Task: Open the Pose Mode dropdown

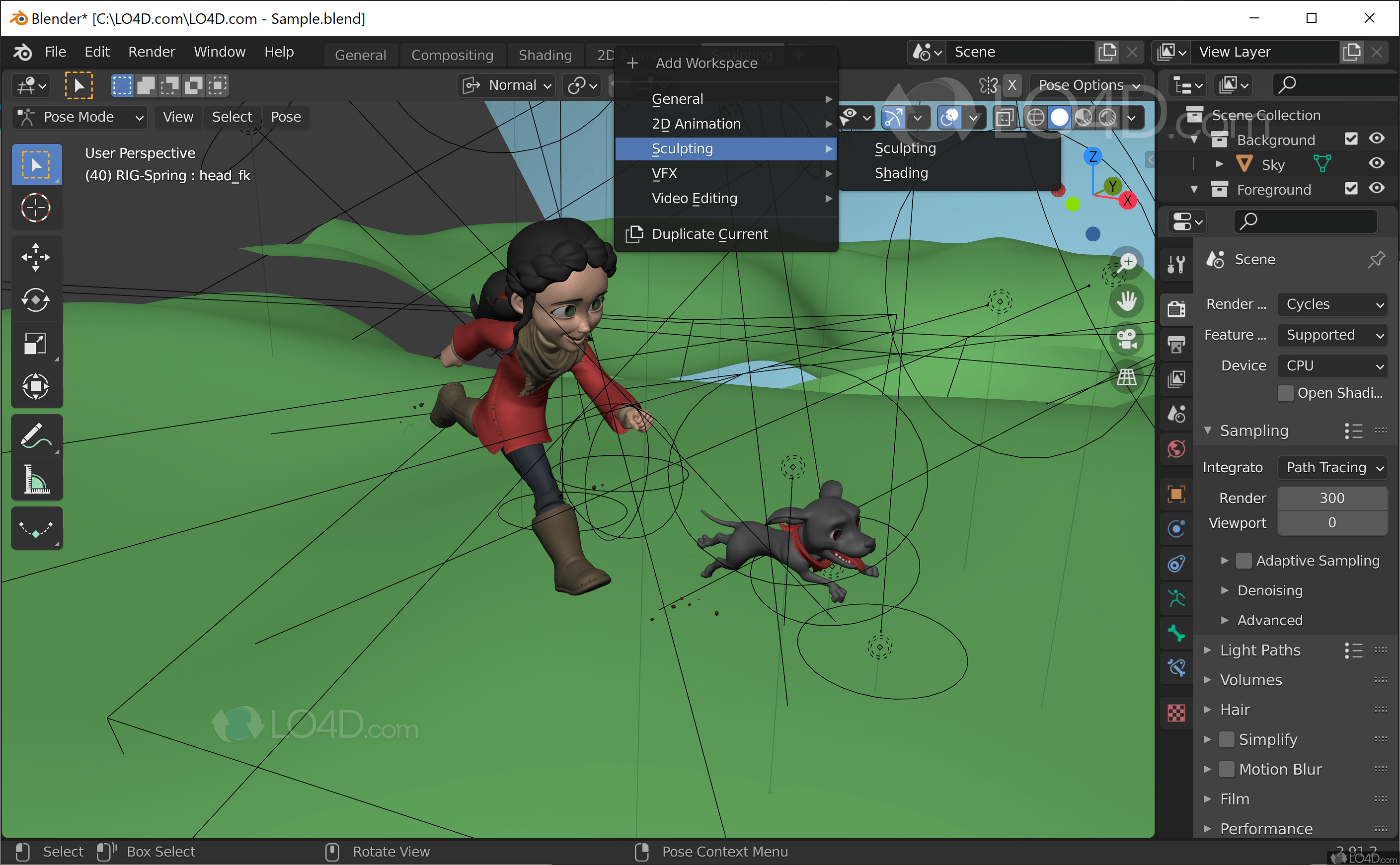Action: coord(79,117)
